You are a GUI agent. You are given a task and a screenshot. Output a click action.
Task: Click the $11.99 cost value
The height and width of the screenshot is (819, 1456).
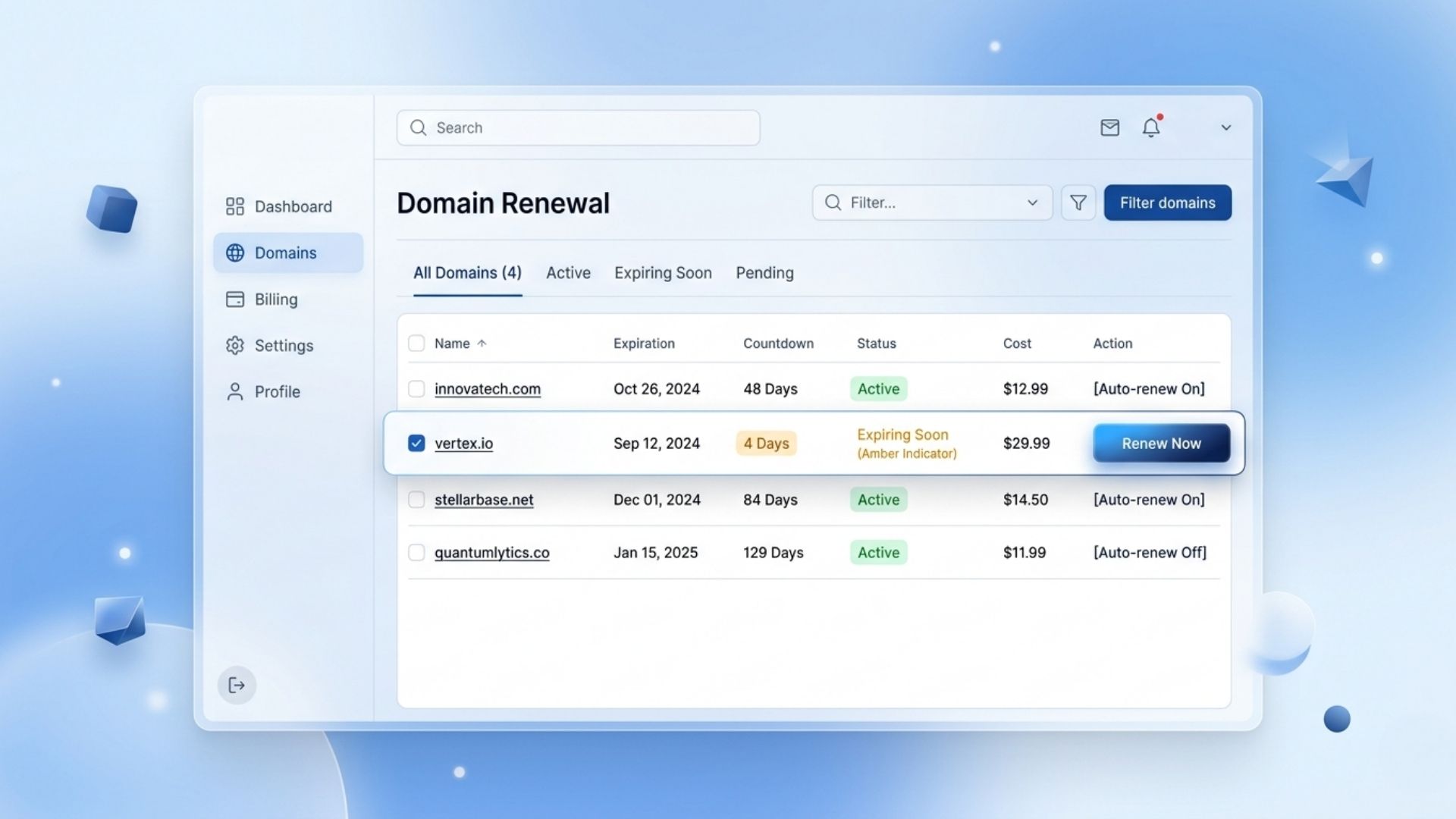point(1024,553)
